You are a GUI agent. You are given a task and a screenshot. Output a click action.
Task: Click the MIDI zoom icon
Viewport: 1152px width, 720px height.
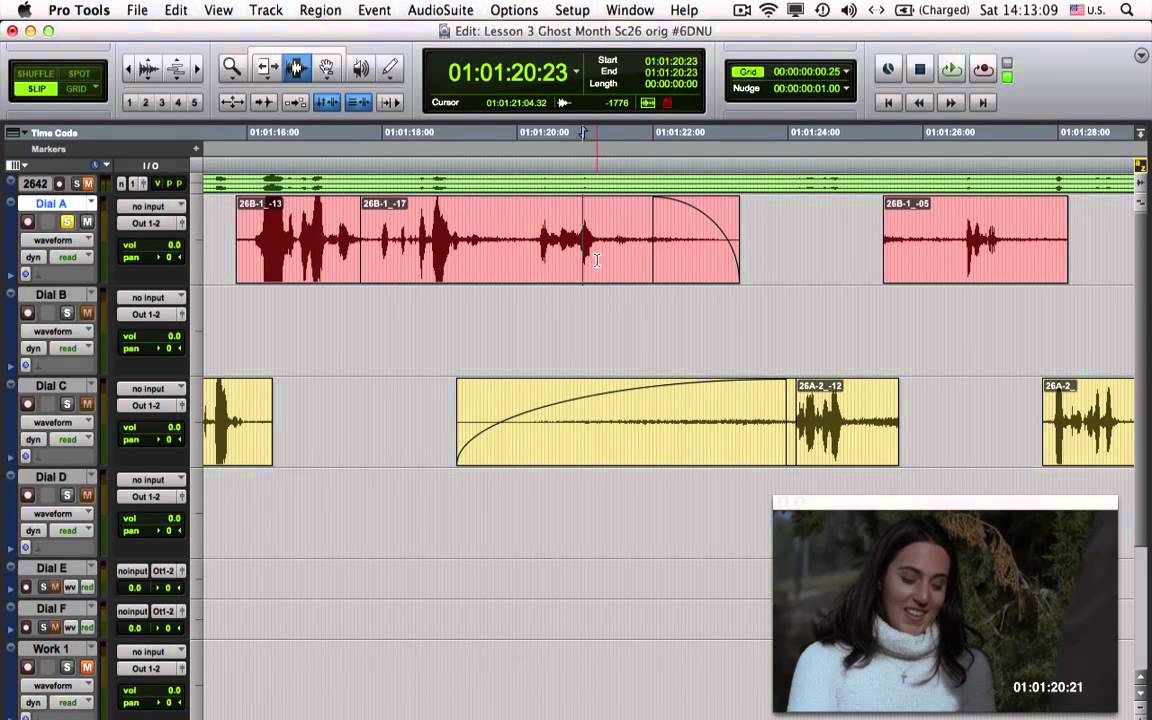176,69
